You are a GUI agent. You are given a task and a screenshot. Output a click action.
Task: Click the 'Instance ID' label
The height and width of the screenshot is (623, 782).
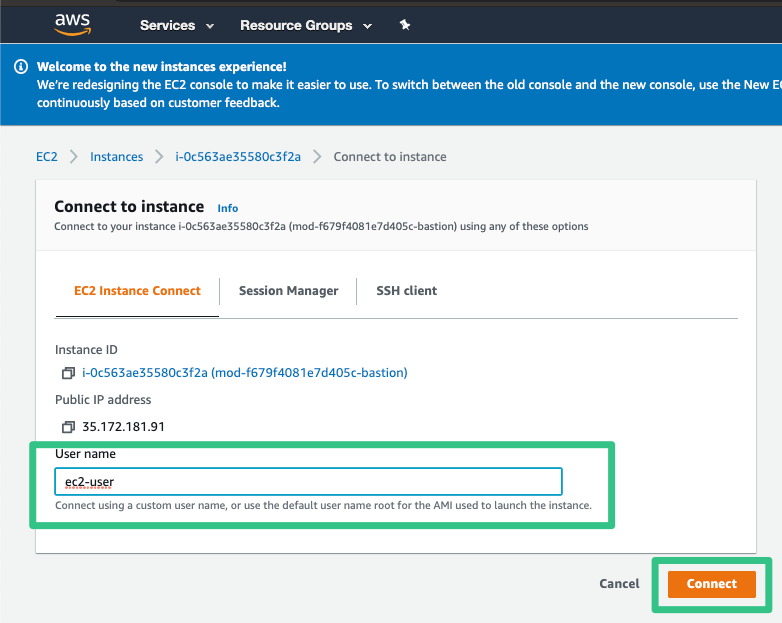click(86, 350)
